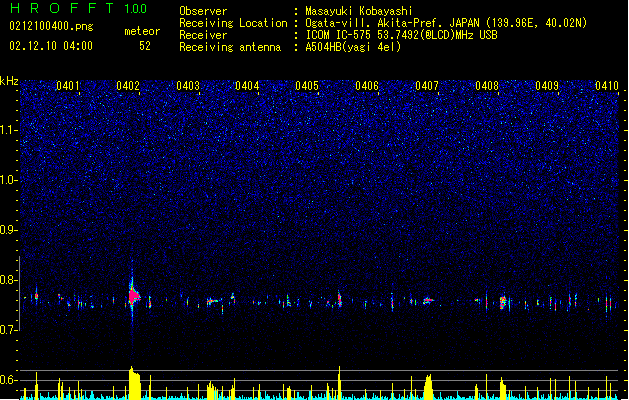629x400 pixels.
Task: Click the 0410 time marker
Action: (x=607, y=85)
